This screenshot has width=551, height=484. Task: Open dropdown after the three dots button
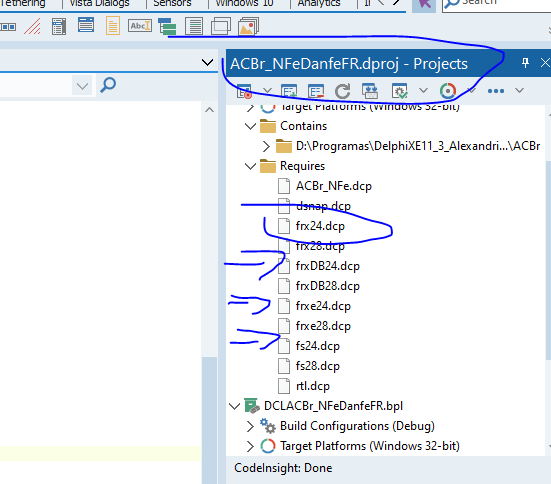[519, 91]
